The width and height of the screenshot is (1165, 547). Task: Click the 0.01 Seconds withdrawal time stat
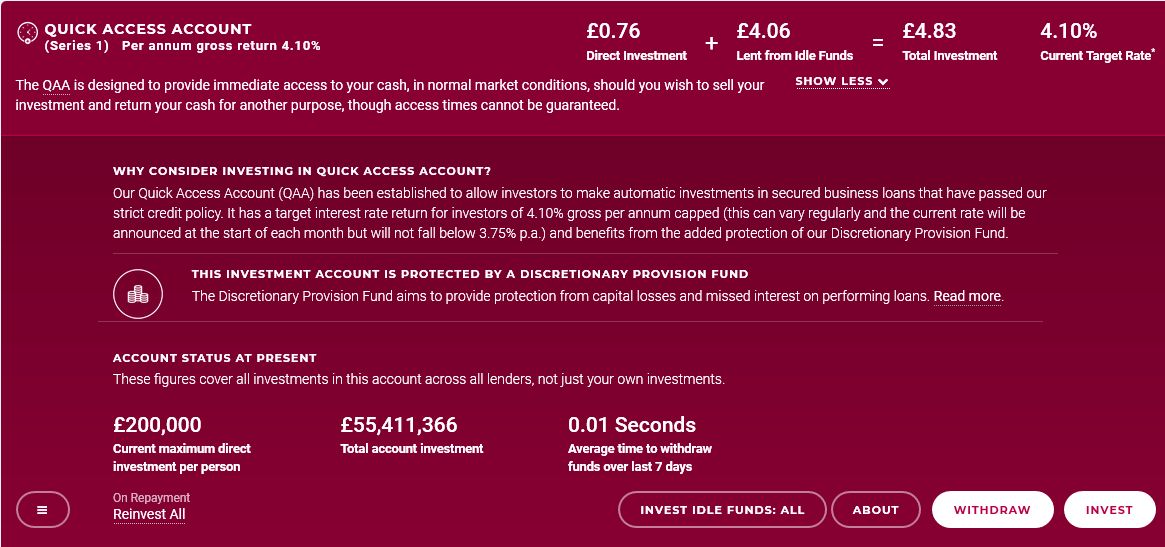(632, 425)
